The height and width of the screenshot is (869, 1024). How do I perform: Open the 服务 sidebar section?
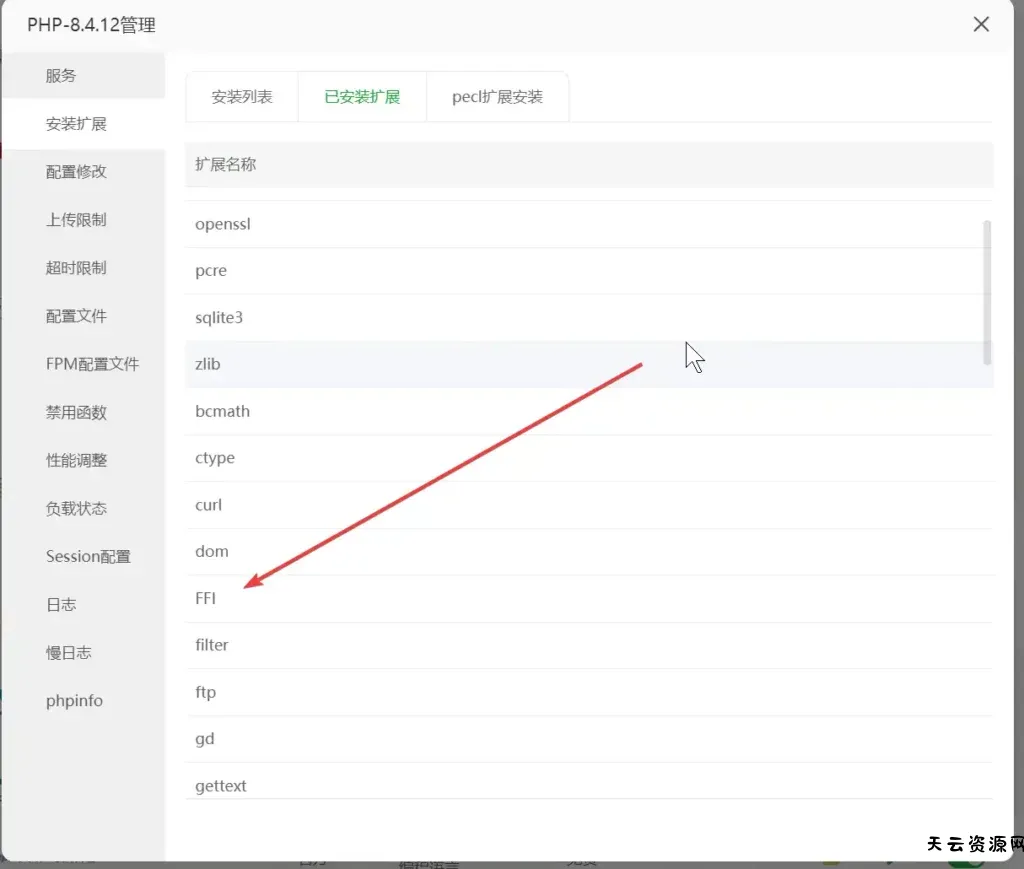(61, 76)
